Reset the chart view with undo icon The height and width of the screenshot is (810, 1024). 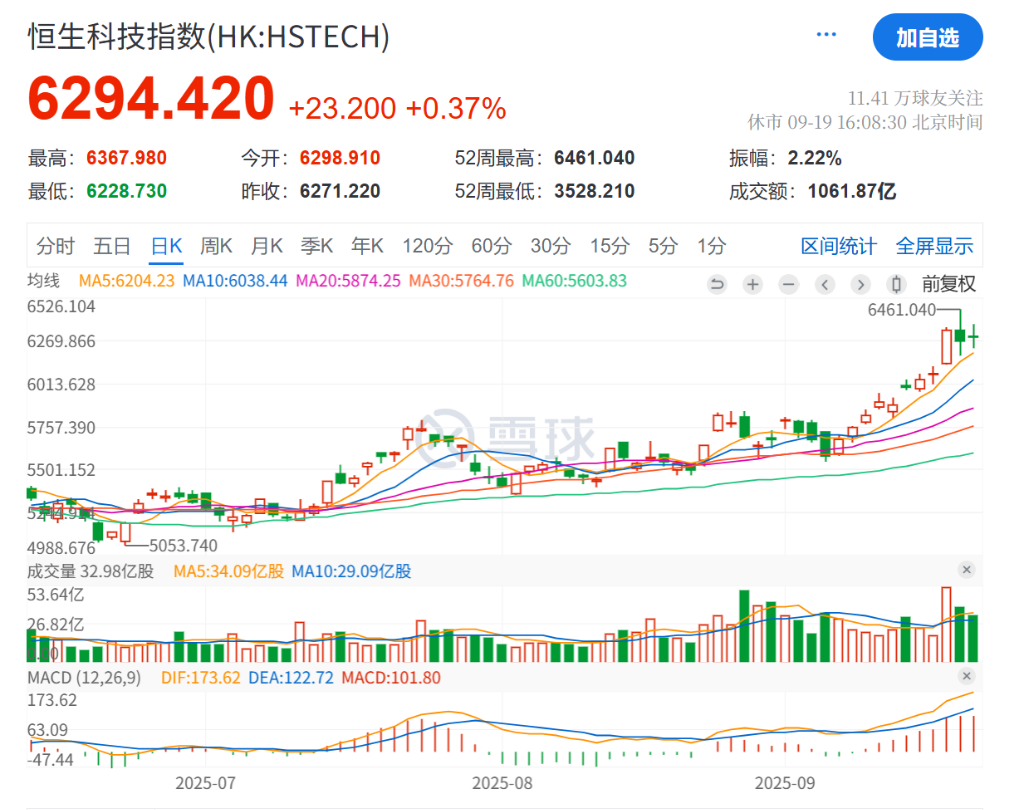(717, 284)
